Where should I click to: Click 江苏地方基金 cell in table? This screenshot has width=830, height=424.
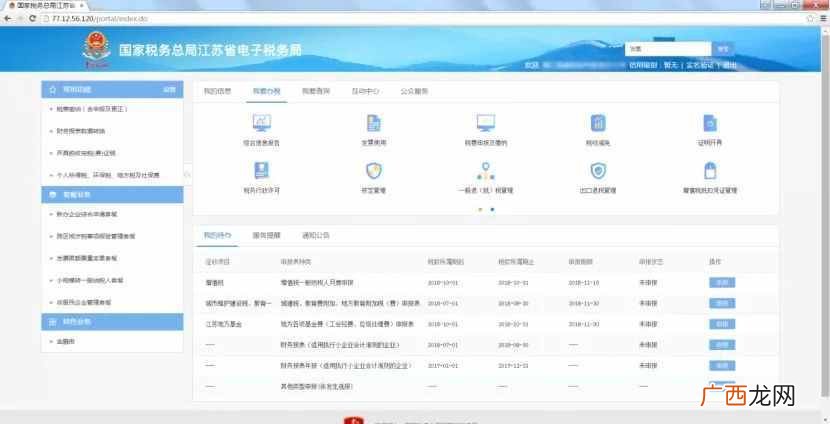click(223, 324)
